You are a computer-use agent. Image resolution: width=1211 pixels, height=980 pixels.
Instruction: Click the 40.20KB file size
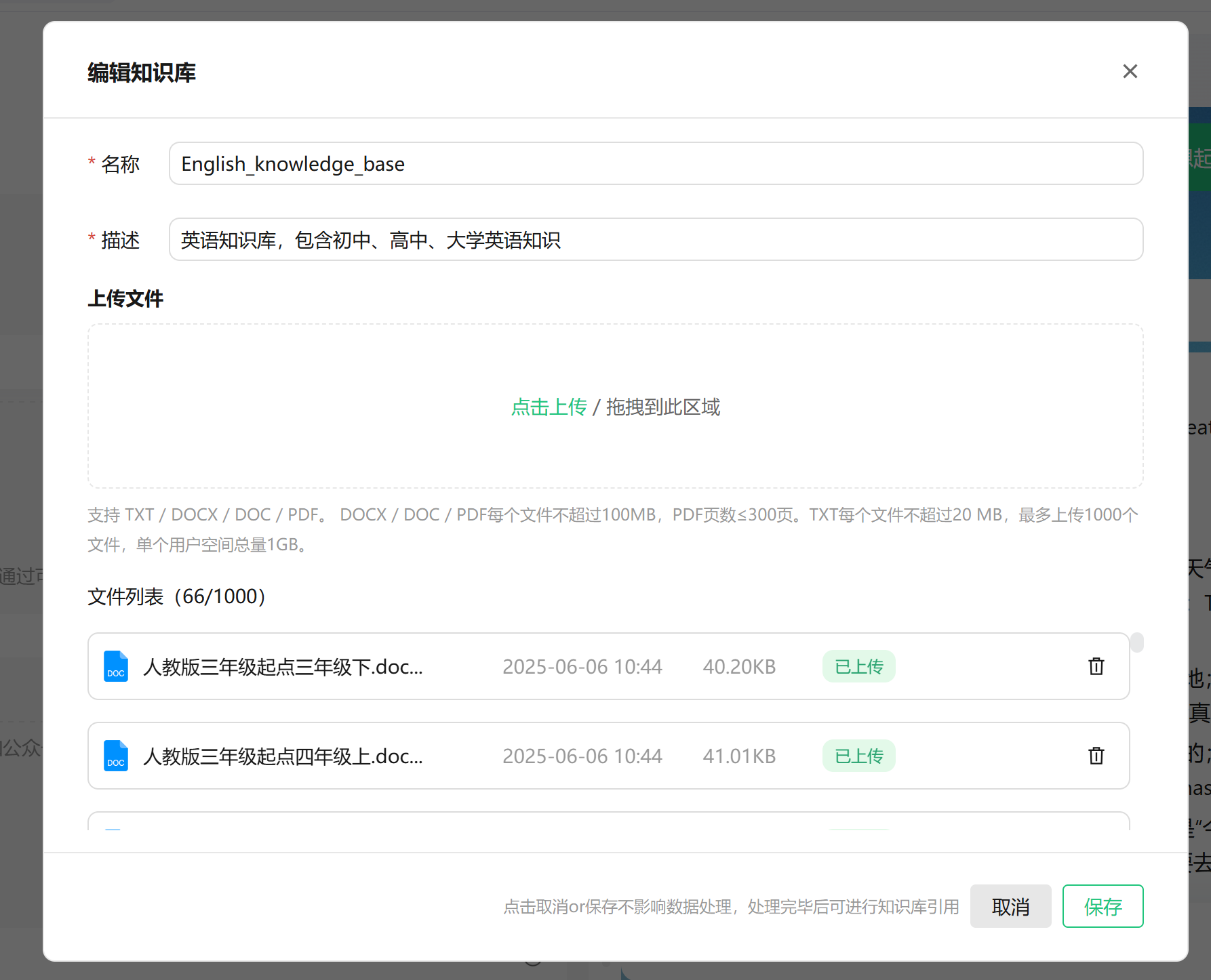point(739,667)
